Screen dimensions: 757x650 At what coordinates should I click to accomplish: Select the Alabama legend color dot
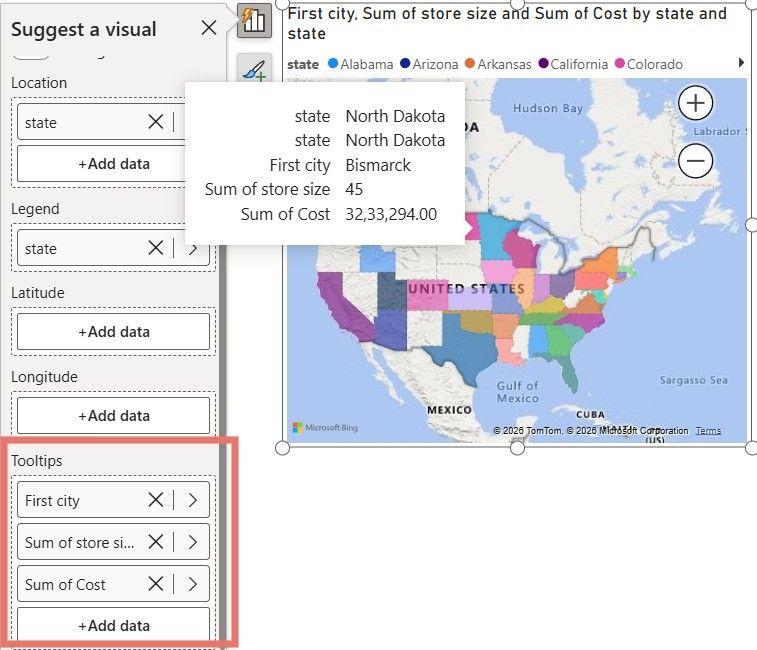[333, 63]
